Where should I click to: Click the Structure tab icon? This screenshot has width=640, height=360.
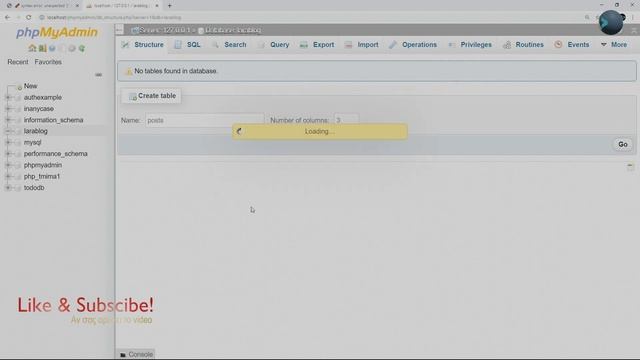pos(125,44)
